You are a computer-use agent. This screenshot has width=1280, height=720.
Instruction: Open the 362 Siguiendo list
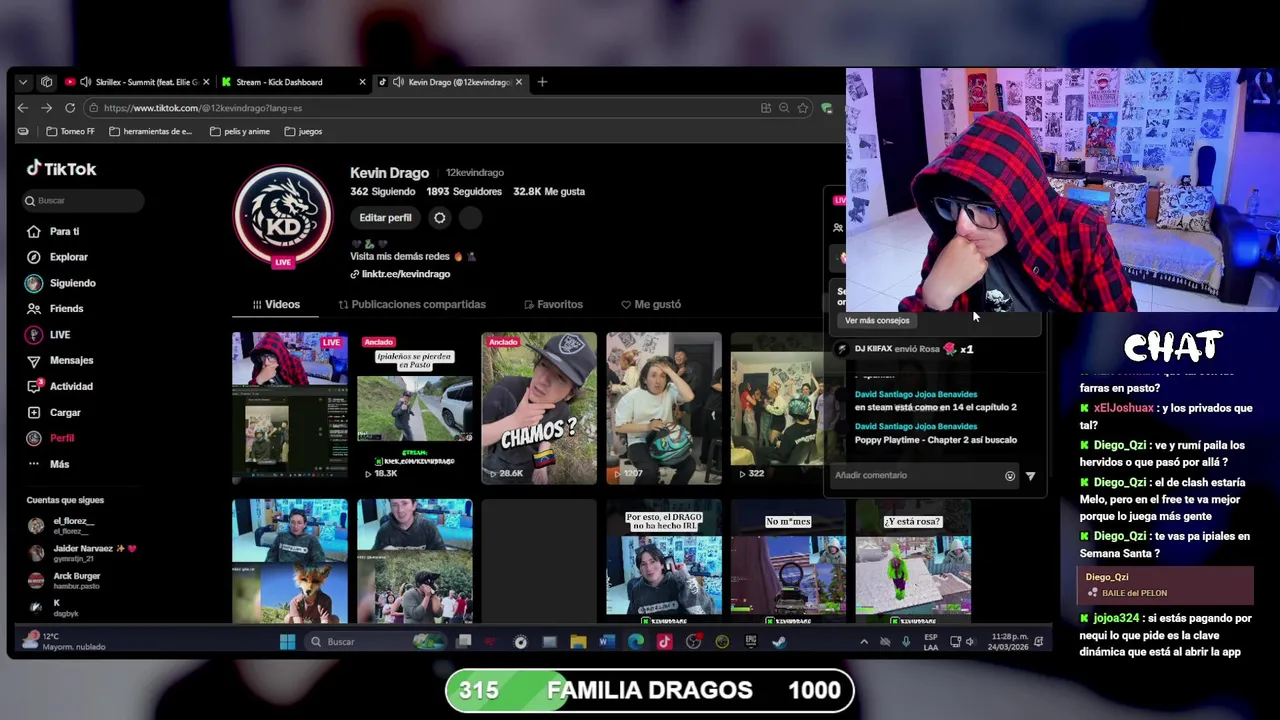tap(382, 191)
